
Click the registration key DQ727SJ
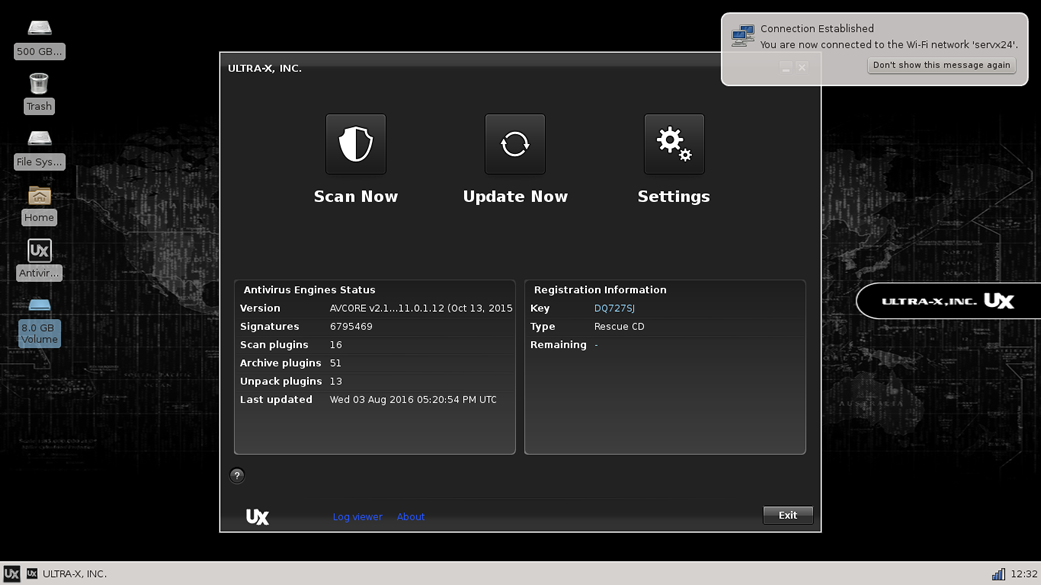click(x=614, y=309)
